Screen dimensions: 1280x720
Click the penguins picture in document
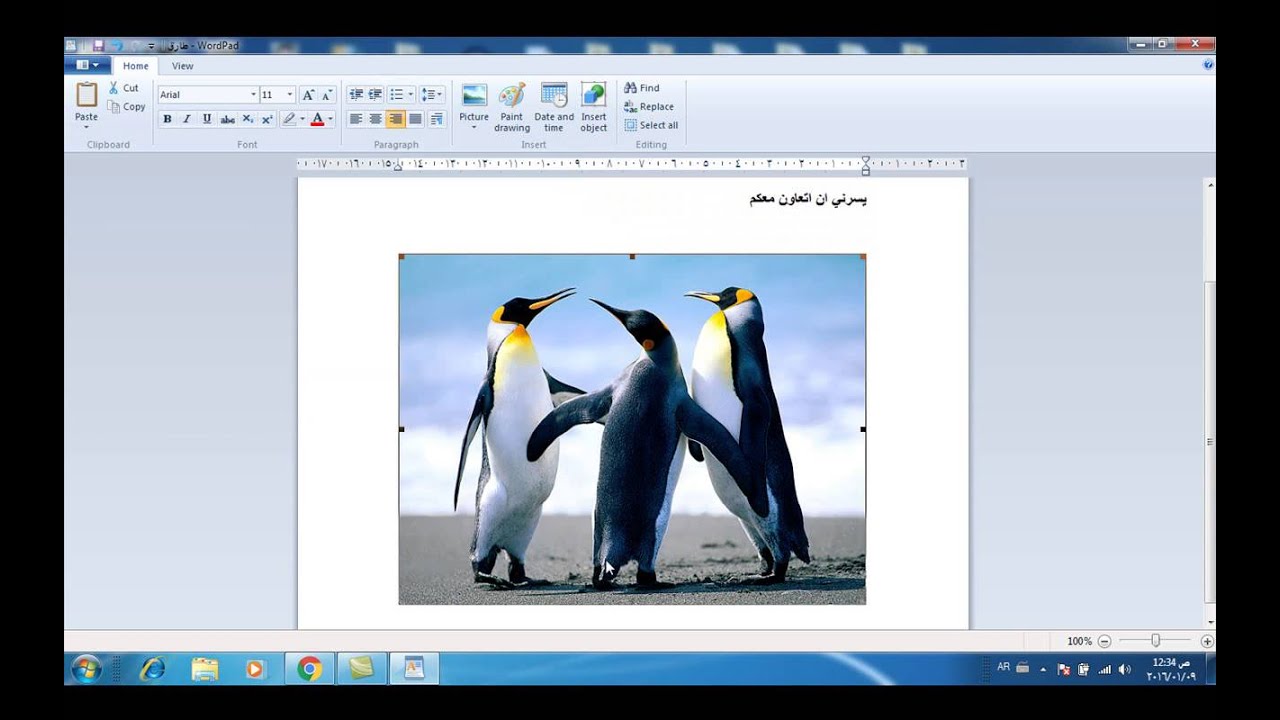(x=632, y=429)
